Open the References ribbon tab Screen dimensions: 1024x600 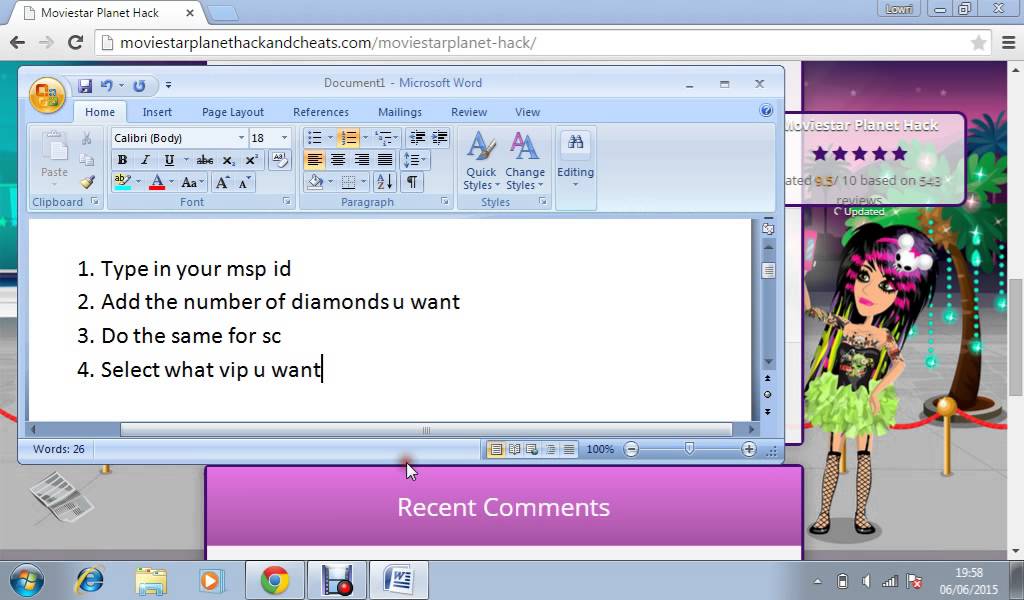click(321, 112)
